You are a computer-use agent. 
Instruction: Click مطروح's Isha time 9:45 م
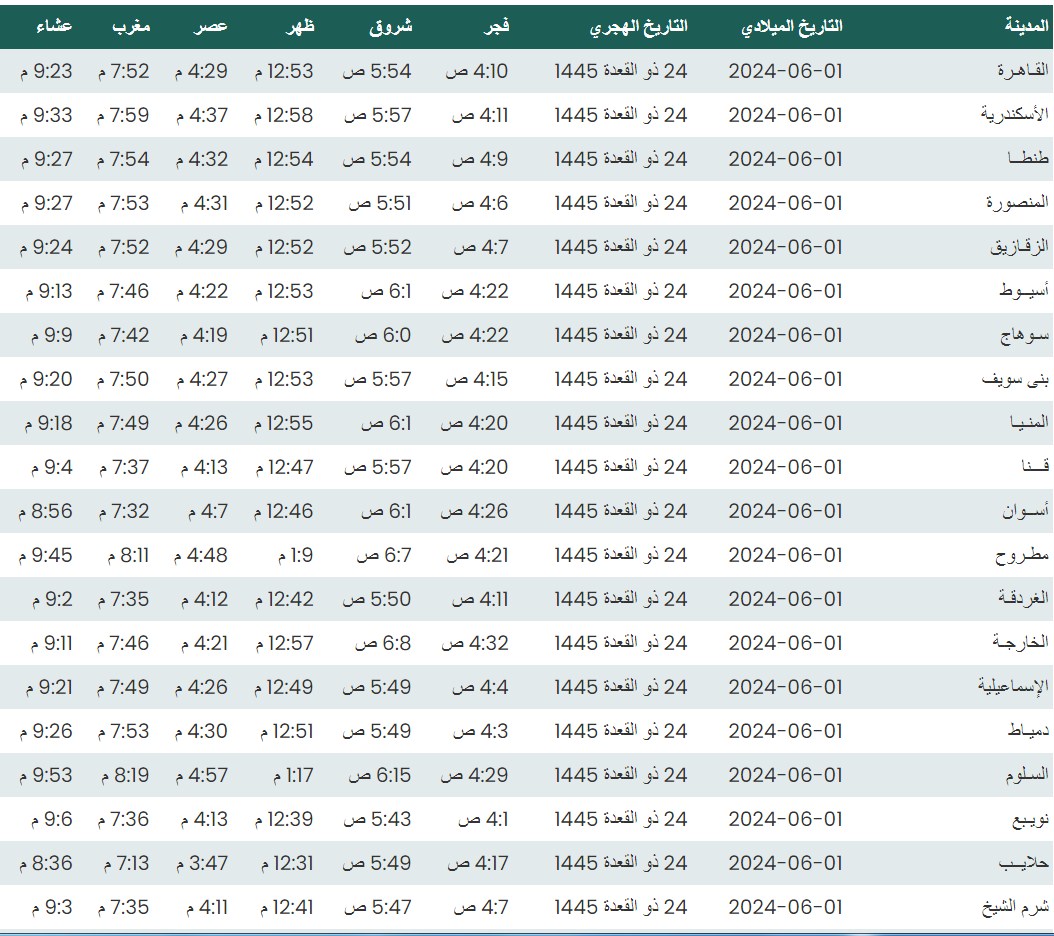pyautogui.click(x=45, y=555)
